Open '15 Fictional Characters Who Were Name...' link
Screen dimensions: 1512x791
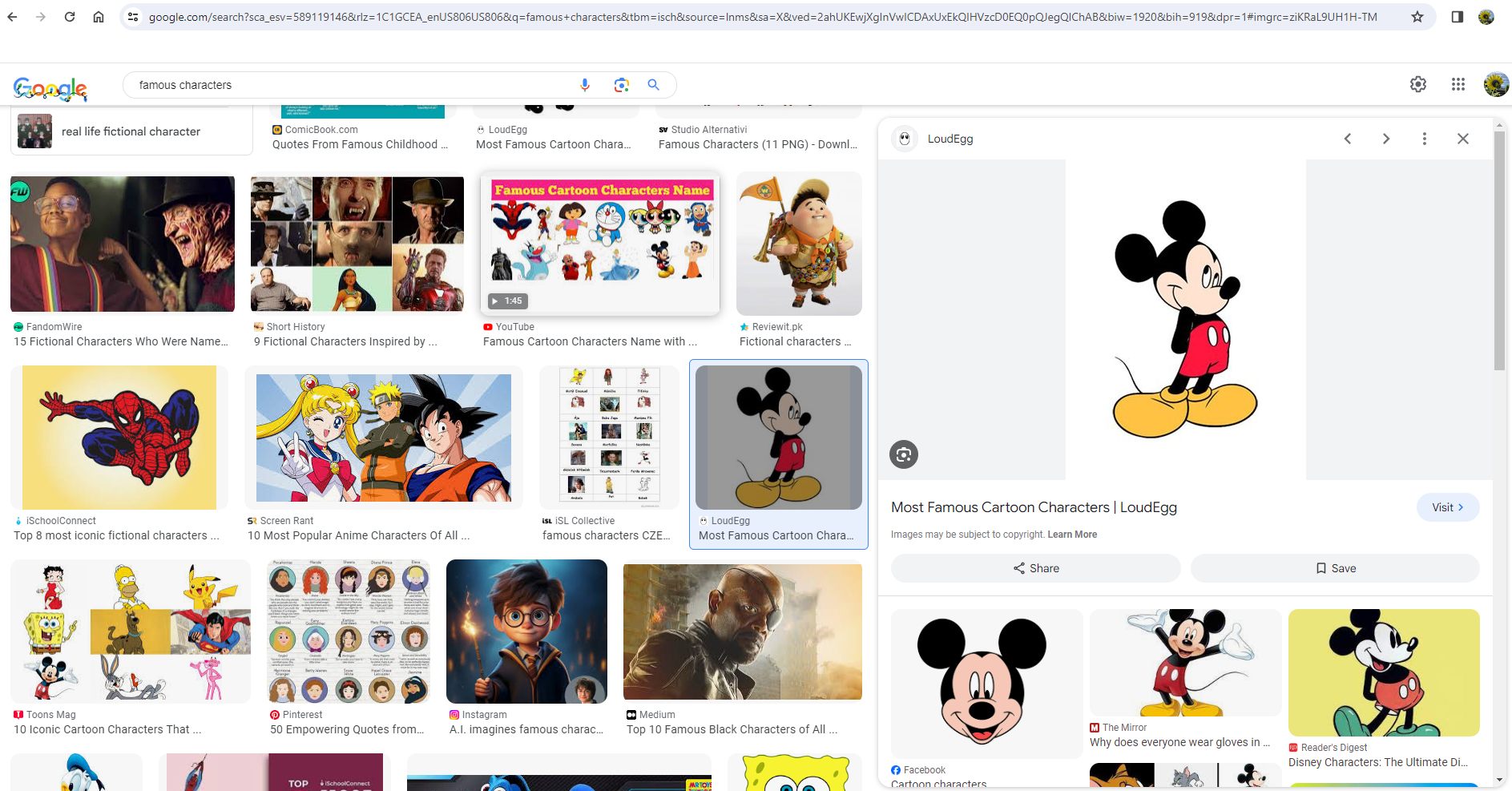(121, 341)
